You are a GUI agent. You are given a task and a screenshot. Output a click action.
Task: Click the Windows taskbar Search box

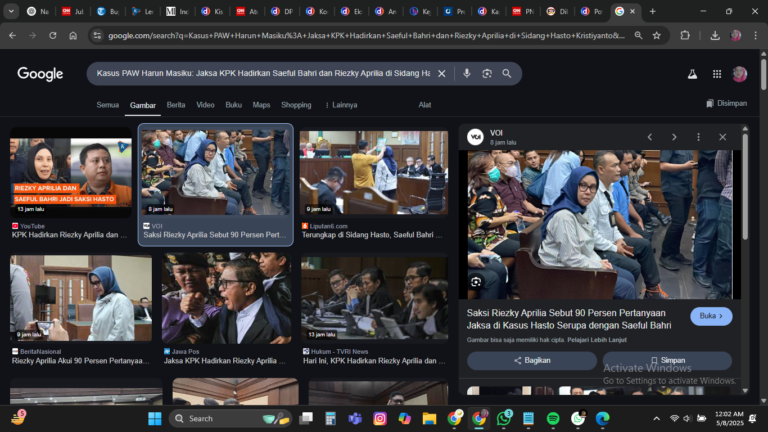(230, 419)
